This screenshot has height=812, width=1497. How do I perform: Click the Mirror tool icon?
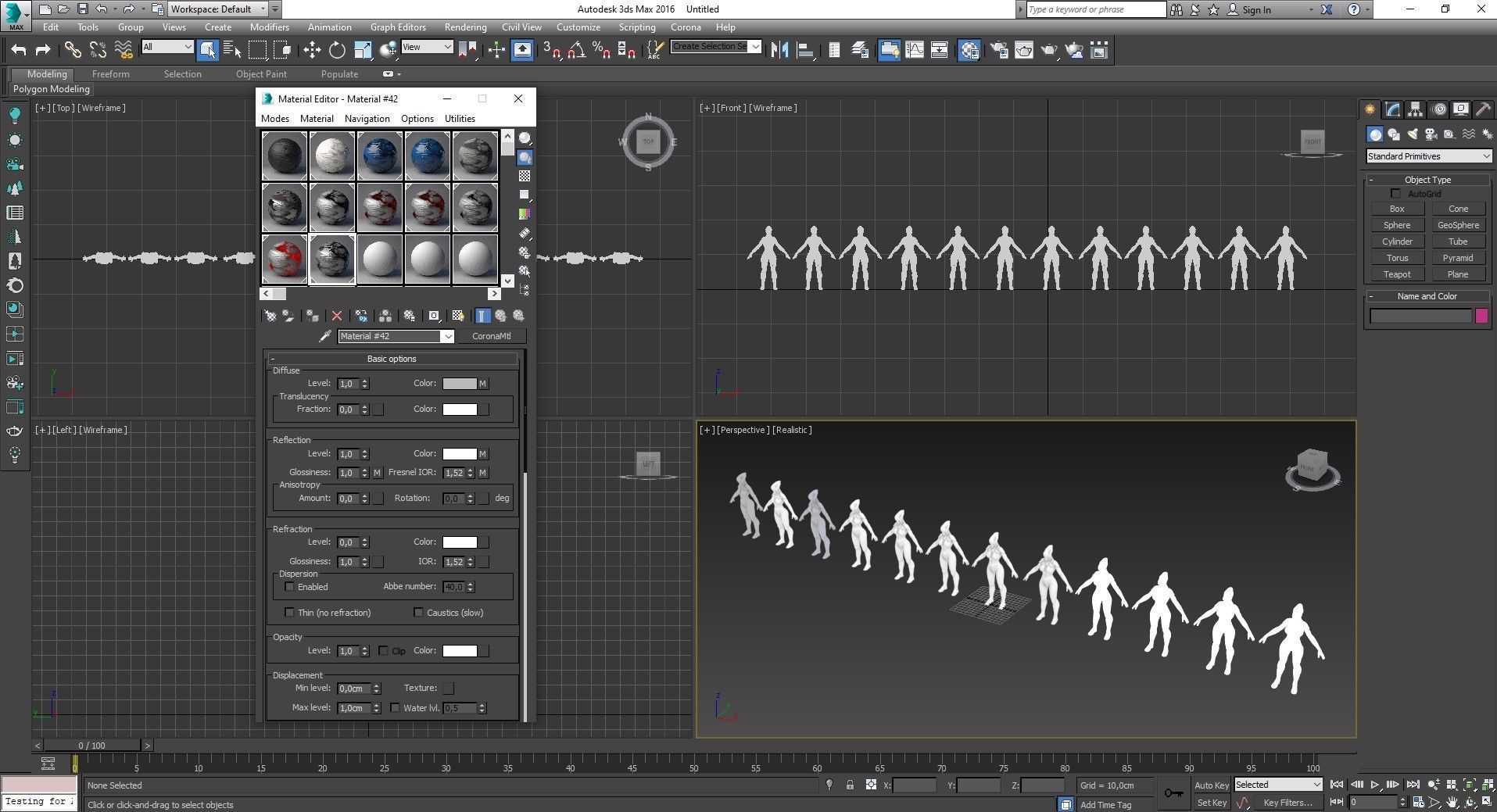pyautogui.click(x=779, y=50)
